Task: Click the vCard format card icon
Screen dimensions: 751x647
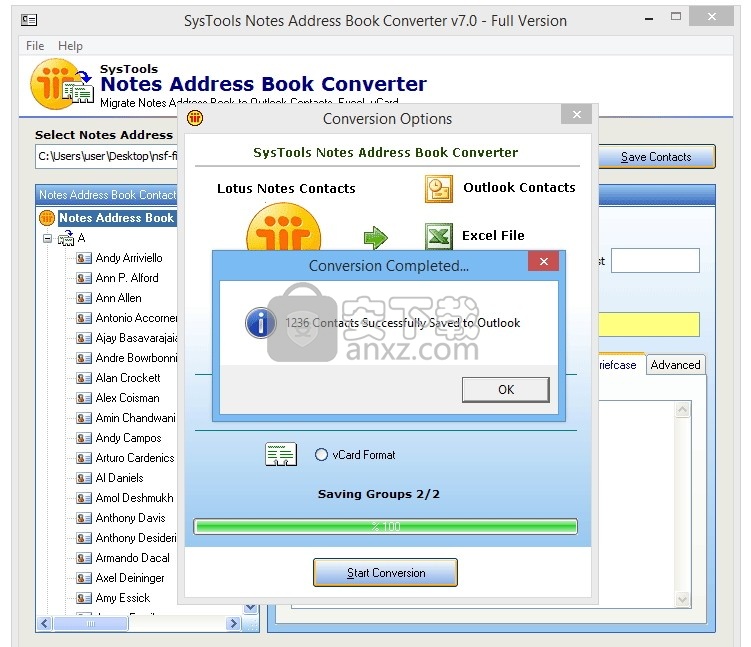Action: [281, 454]
